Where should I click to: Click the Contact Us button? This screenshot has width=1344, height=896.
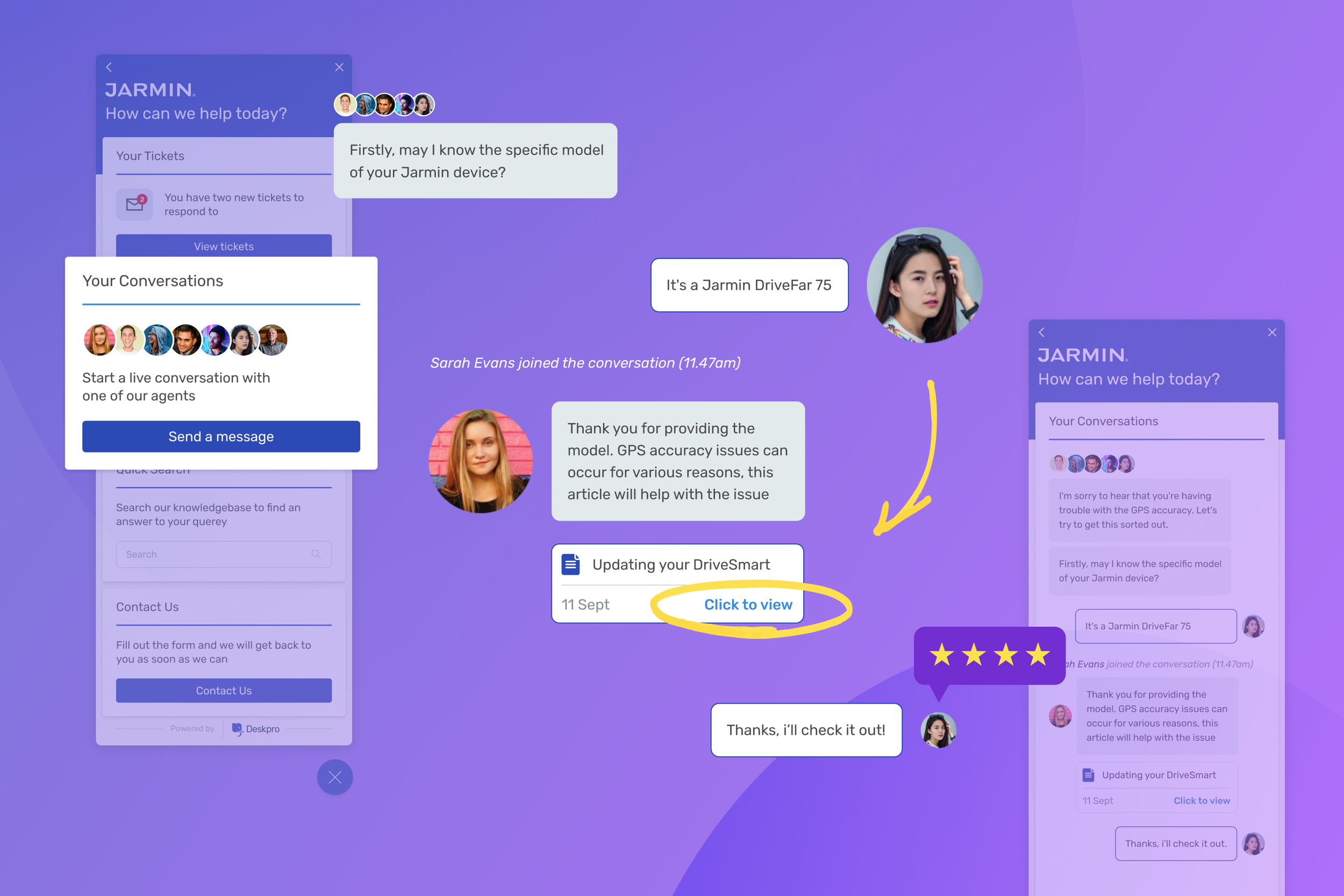pyautogui.click(x=224, y=690)
